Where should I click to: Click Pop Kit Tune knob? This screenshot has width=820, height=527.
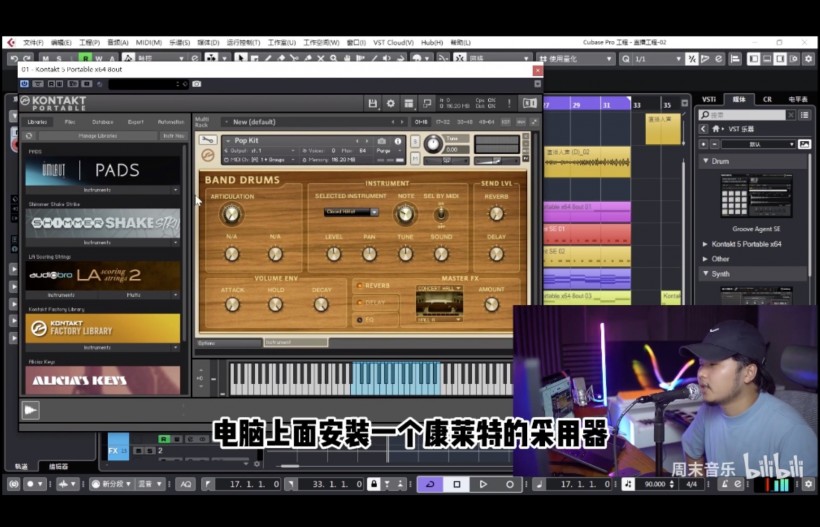(x=432, y=143)
